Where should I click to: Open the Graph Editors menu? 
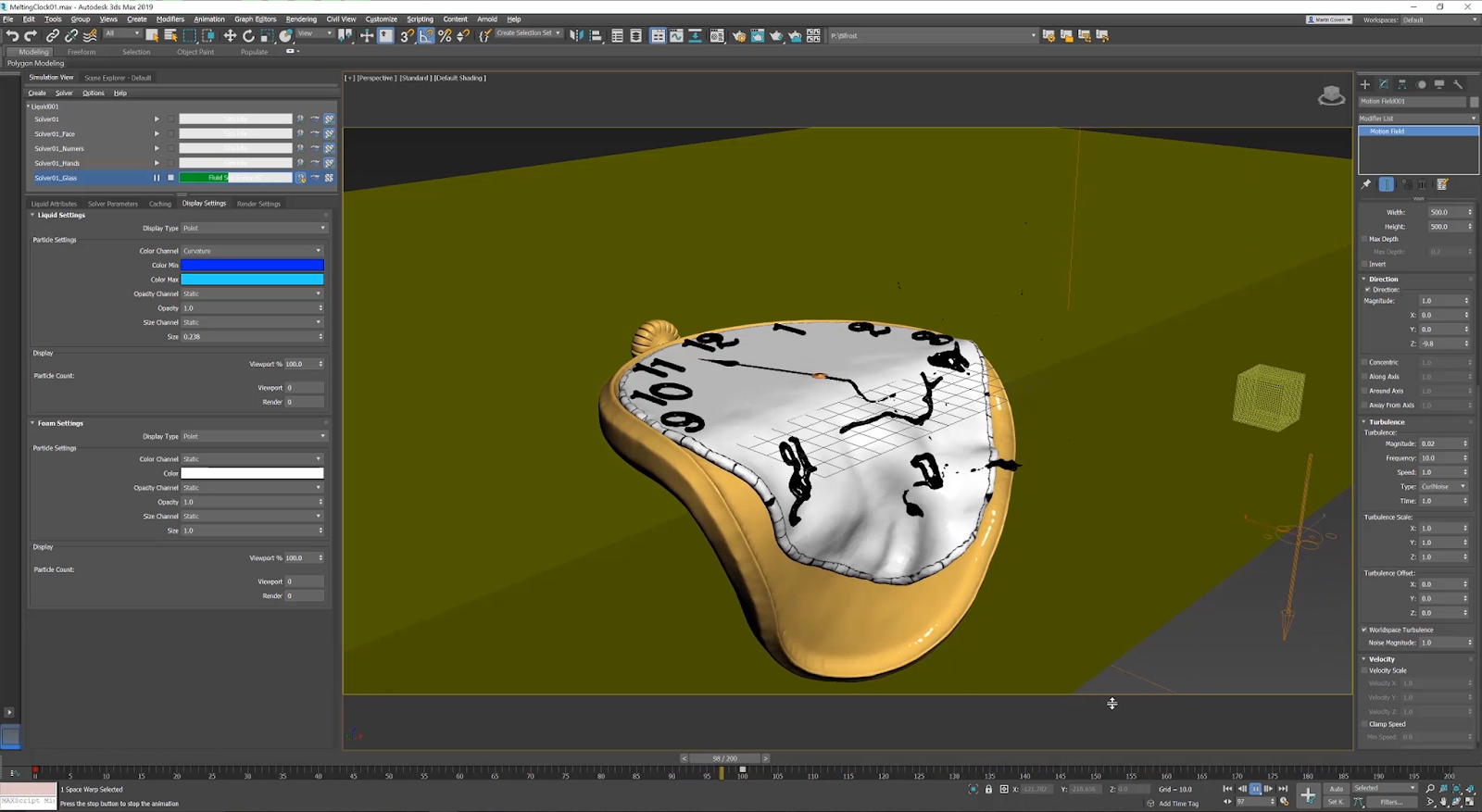click(x=256, y=19)
